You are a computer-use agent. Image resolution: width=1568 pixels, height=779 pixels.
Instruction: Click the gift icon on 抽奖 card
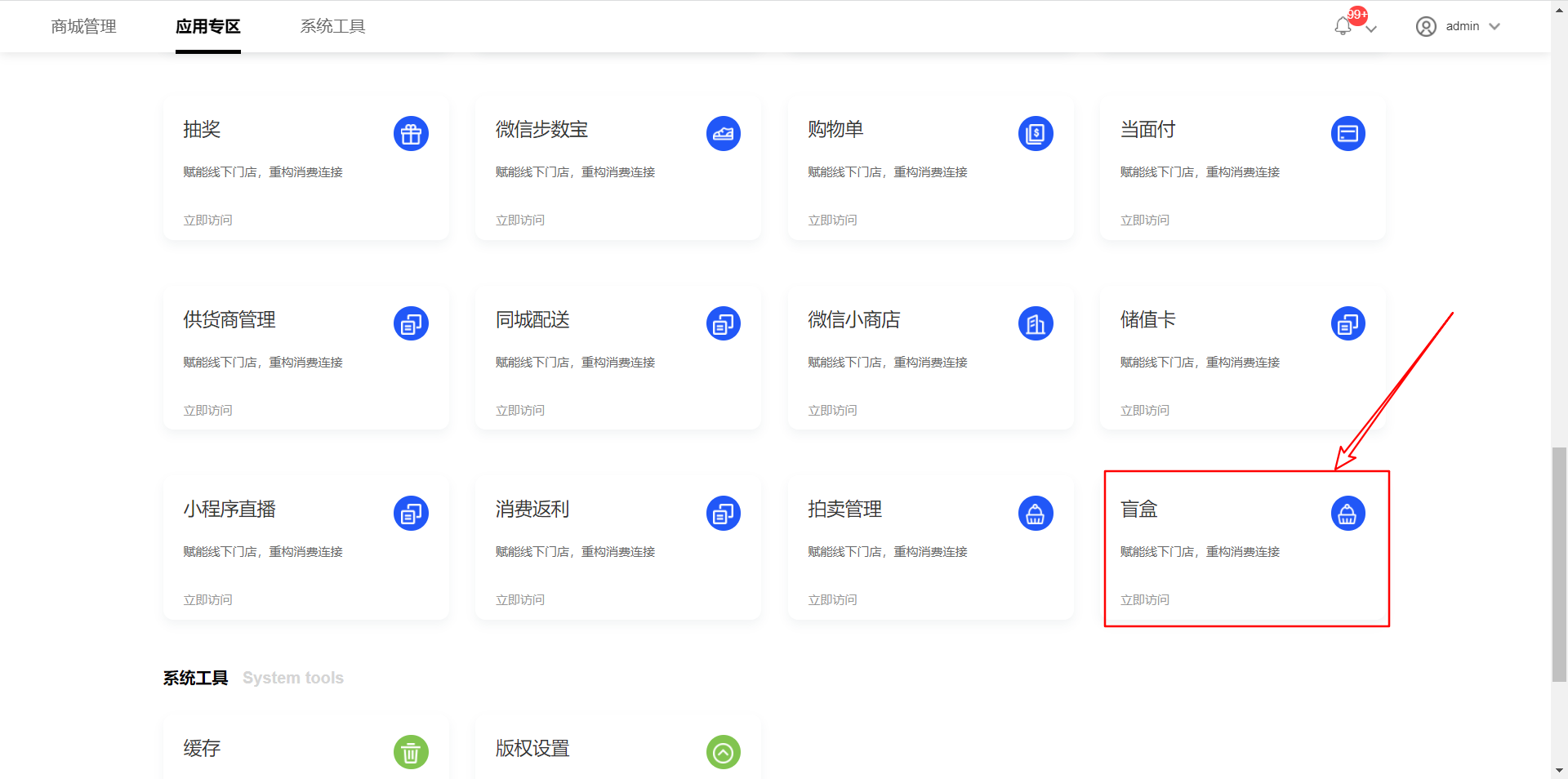coord(411,134)
